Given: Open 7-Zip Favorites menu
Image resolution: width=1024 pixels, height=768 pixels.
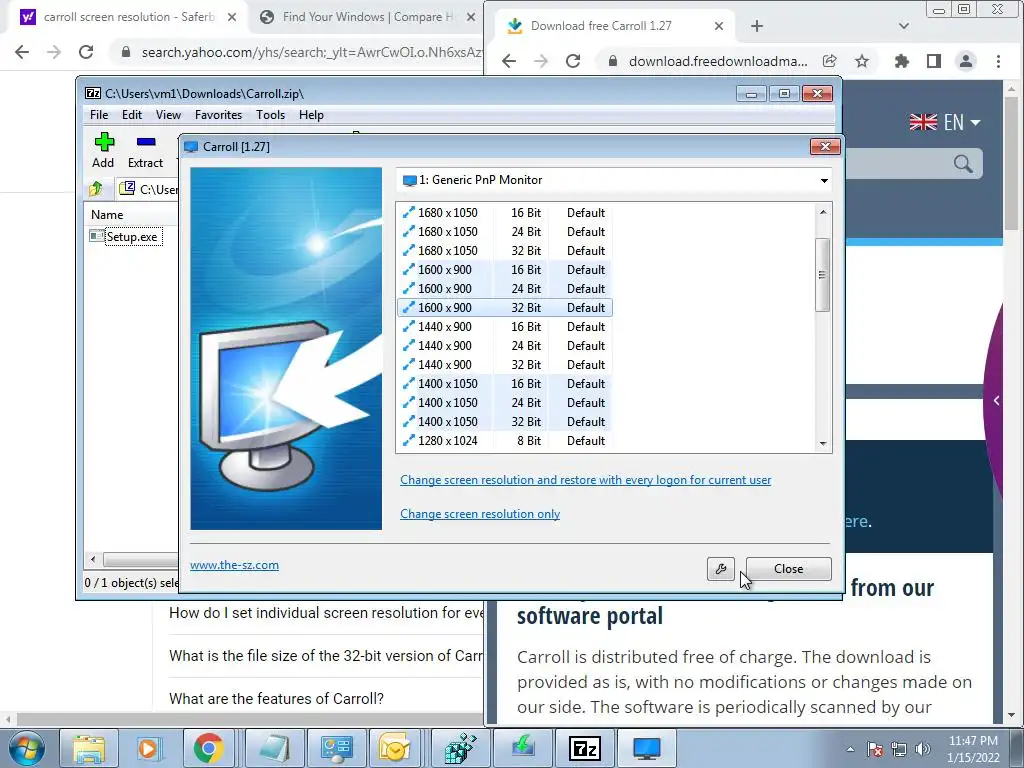Looking at the screenshot, I should pos(219,115).
